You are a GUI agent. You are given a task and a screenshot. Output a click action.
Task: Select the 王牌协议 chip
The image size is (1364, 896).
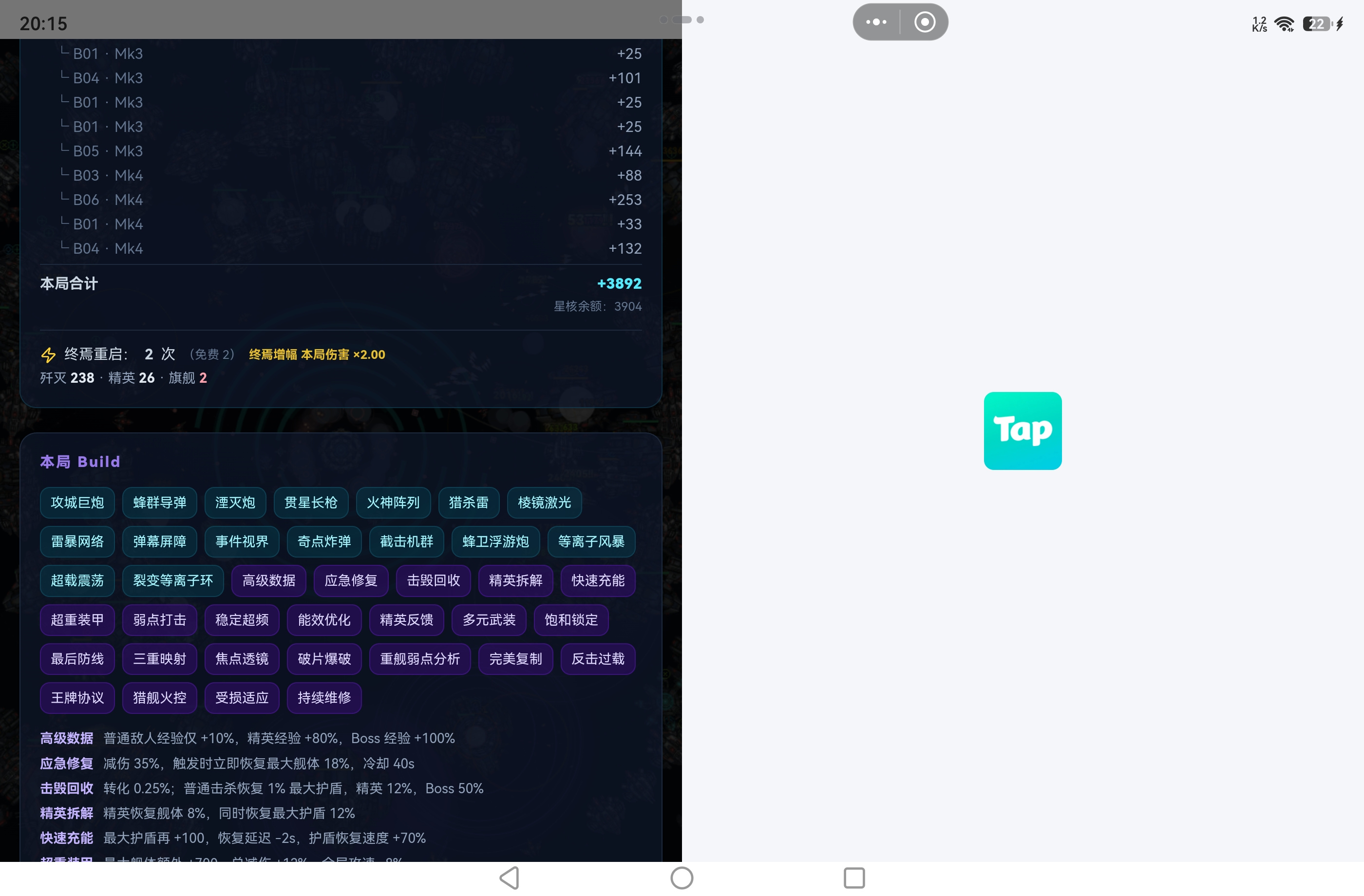pos(77,698)
